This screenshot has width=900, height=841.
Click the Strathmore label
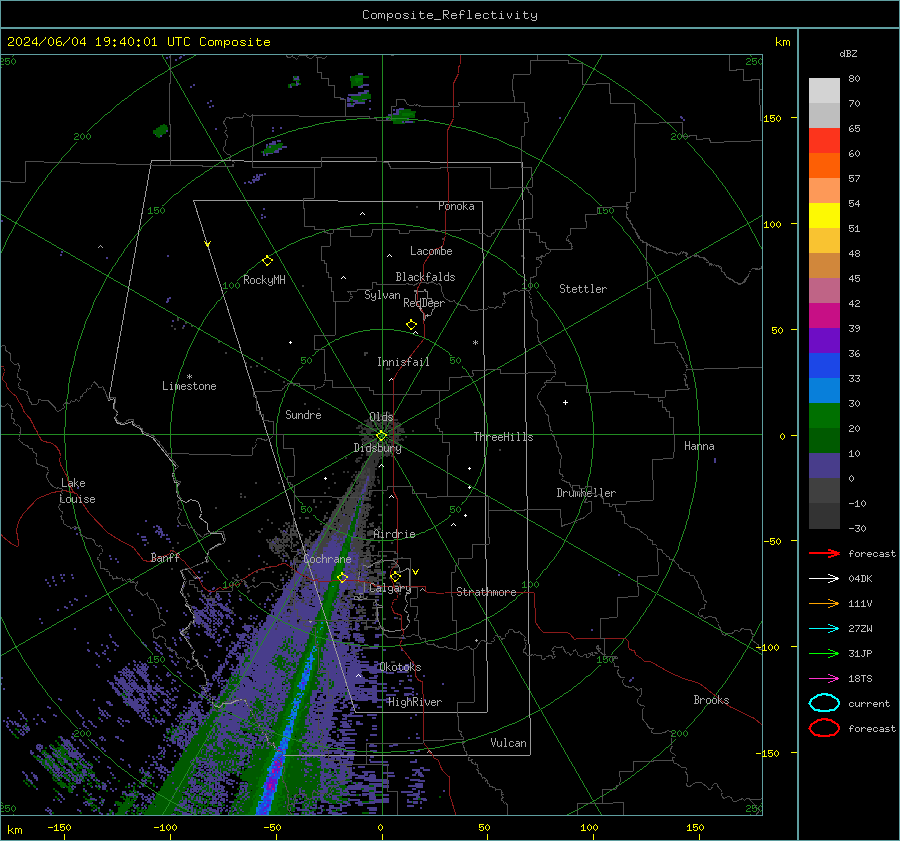[x=486, y=592]
